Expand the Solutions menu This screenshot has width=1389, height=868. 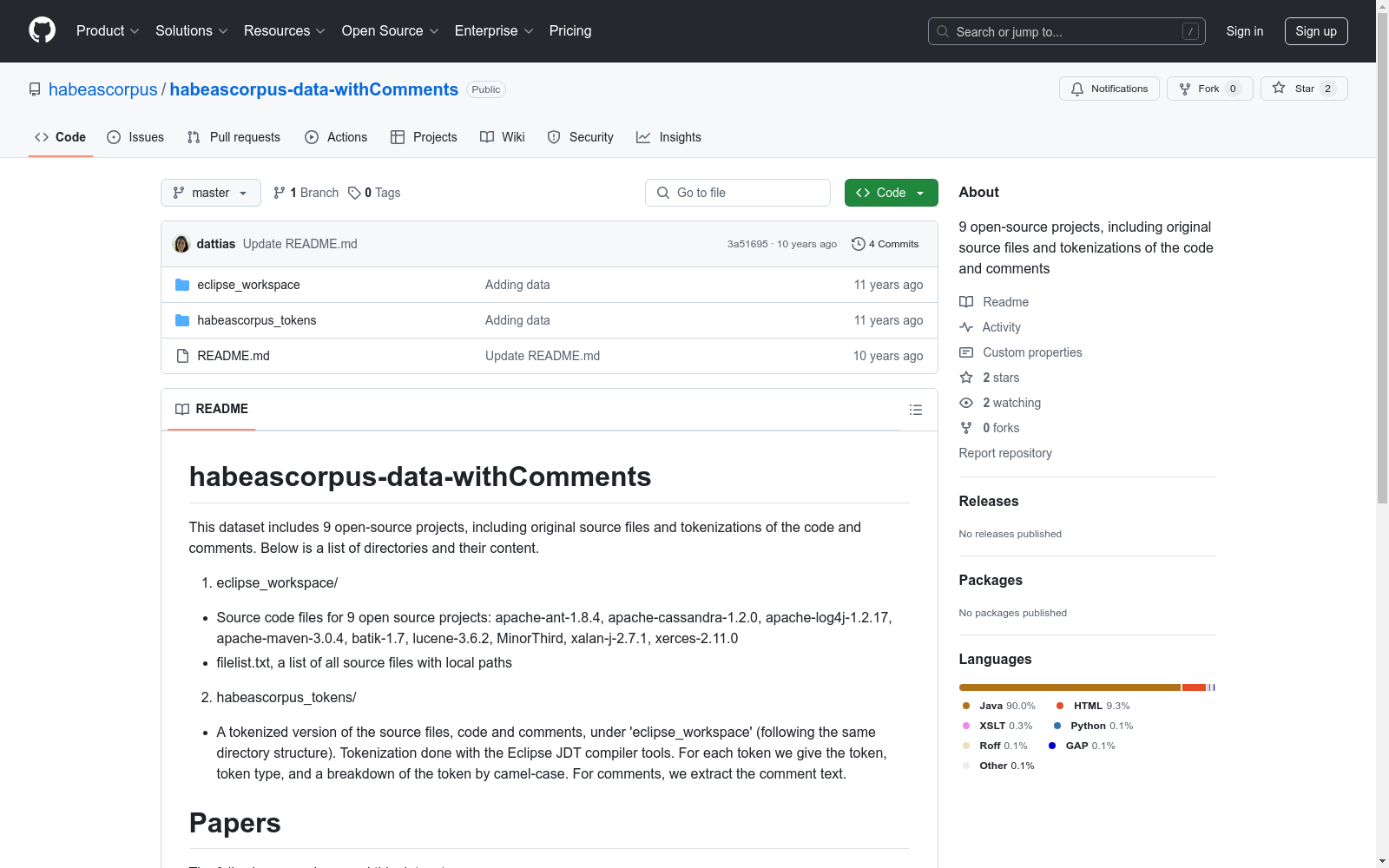(x=192, y=30)
